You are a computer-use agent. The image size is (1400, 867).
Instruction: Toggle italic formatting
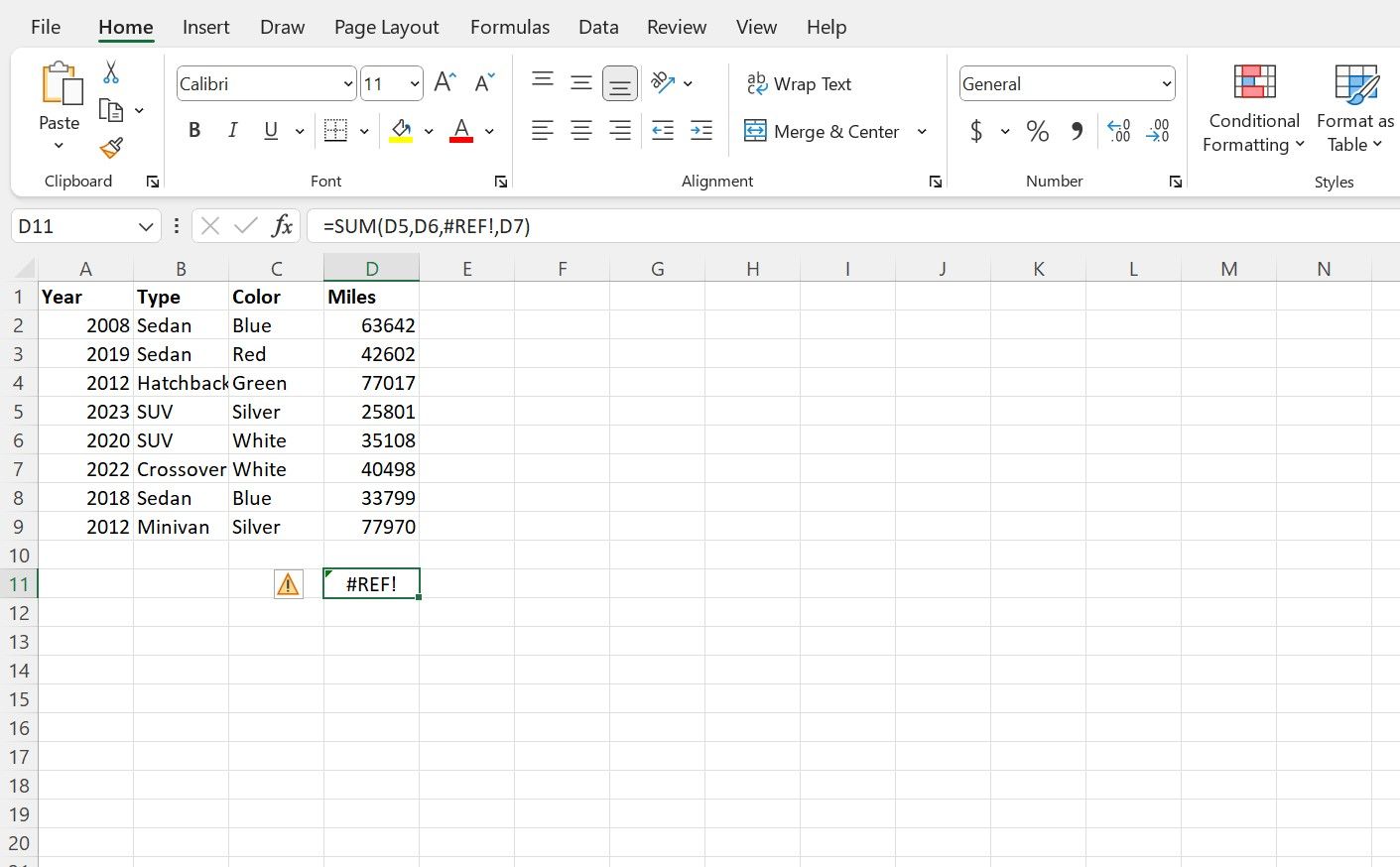click(x=232, y=129)
